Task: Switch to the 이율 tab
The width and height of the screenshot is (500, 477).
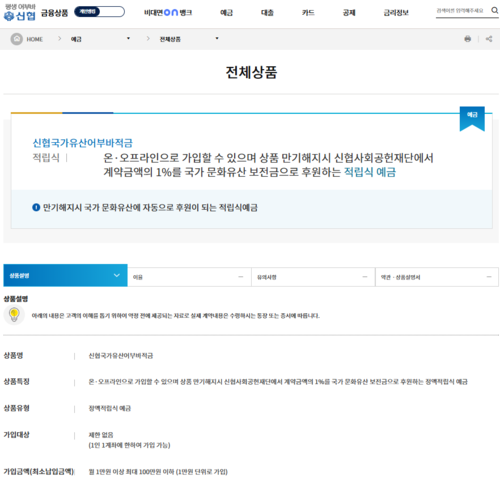Action: [189, 277]
